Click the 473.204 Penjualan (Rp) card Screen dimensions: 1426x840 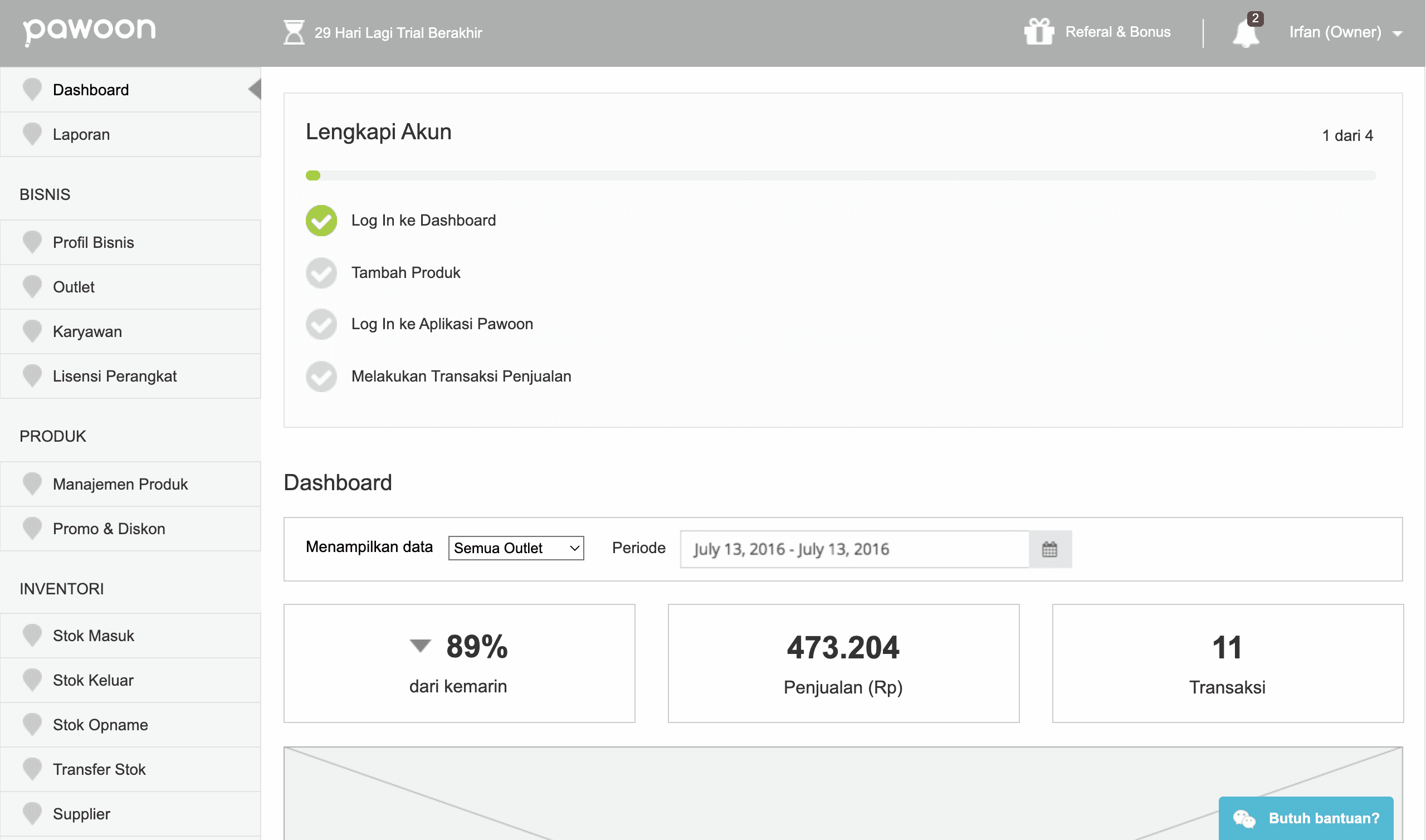tap(844, 664)
